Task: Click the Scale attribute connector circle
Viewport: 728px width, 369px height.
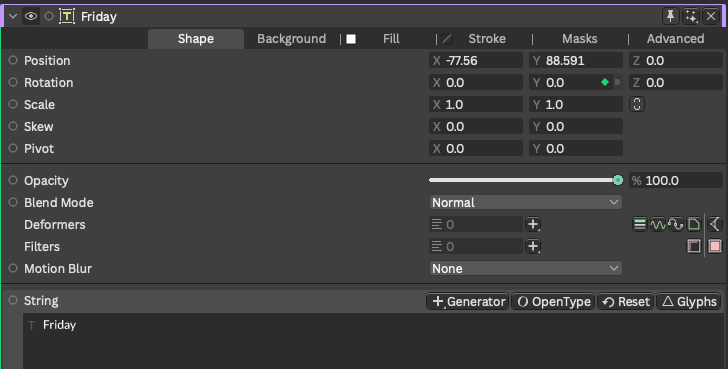Action: click(13, 104)
